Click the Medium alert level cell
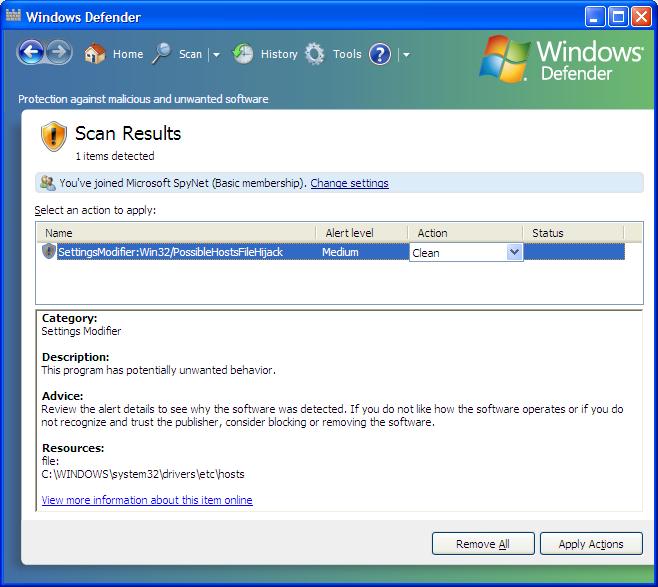This screenshot has width=658, height=587. click(340, 252)
